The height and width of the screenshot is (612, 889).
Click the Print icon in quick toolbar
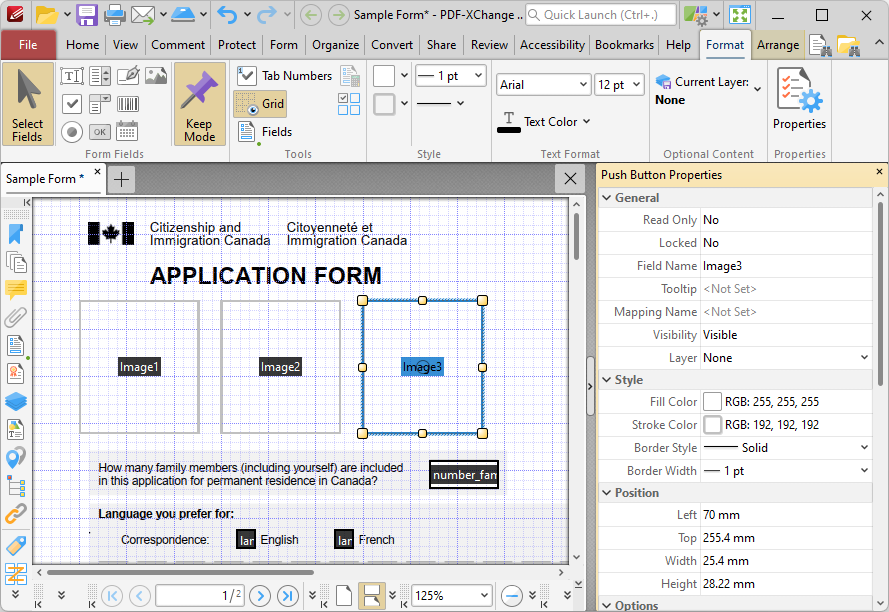coord(114,15)
